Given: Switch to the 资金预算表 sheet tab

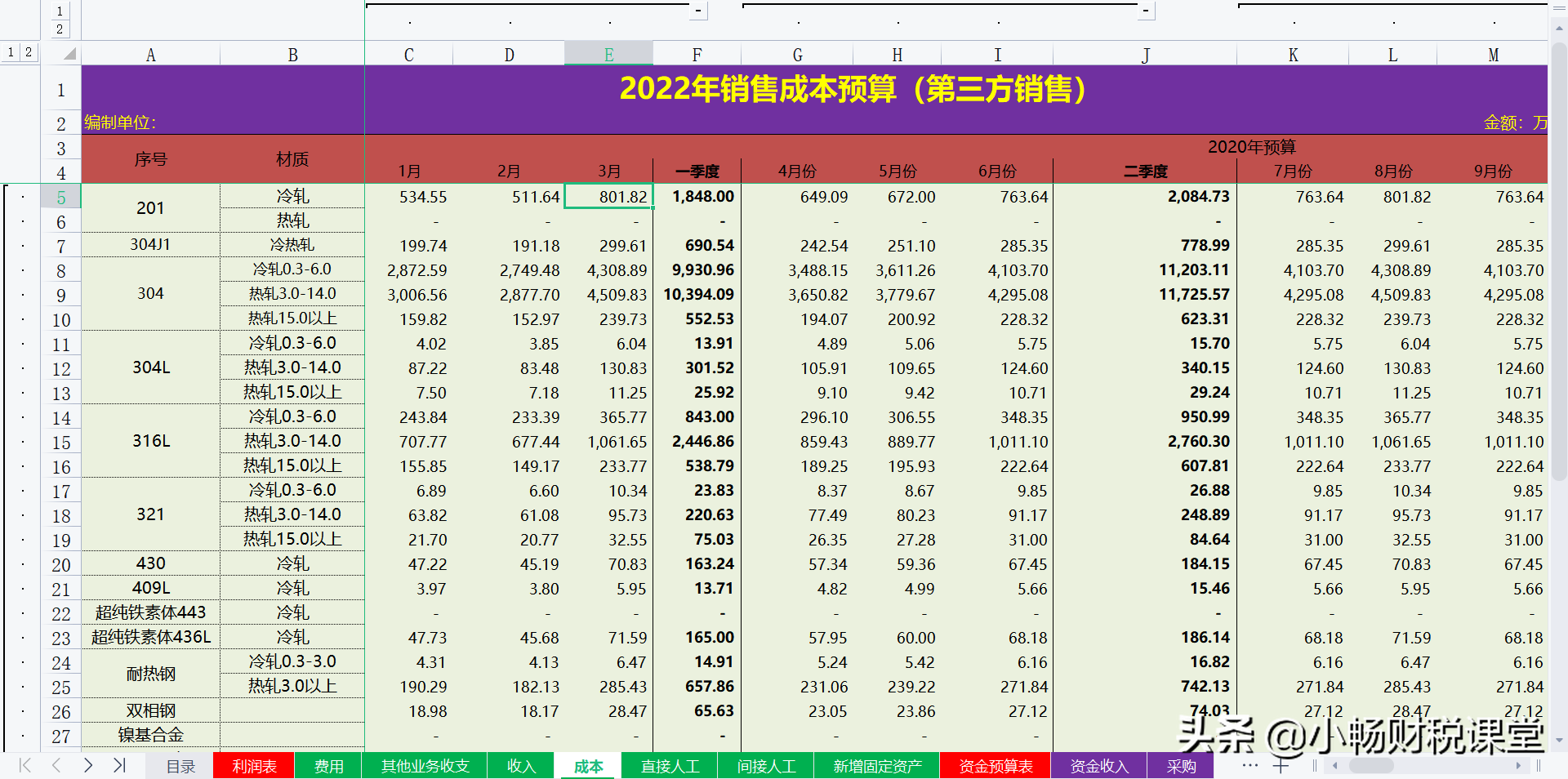Looking at the screenshot, I should tap(995, 766).
